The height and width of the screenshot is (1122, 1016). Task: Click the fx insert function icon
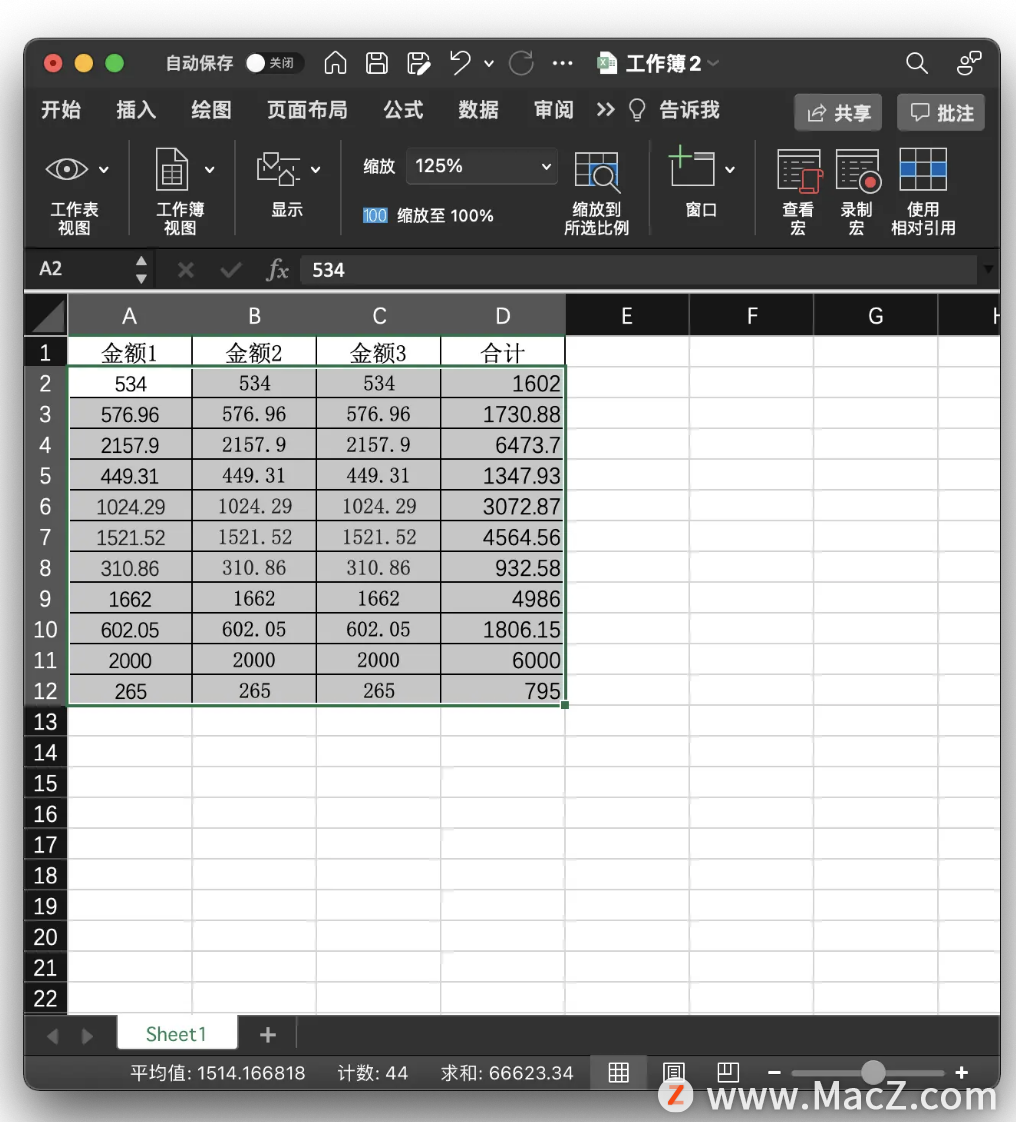pyautogui.click(x=277, y=270)
